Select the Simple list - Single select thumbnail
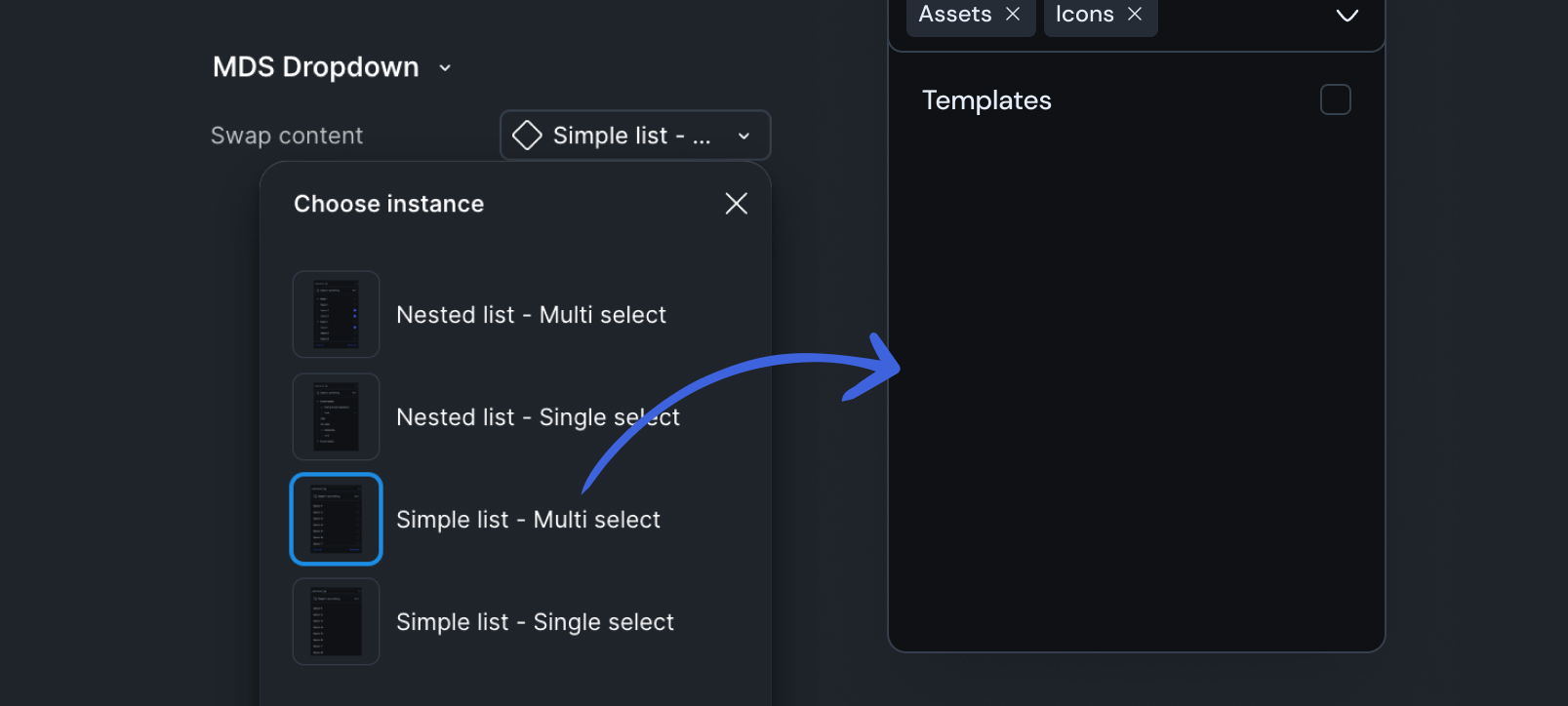The height and width of the screenshot is (706, 1568). coord(336,621)
